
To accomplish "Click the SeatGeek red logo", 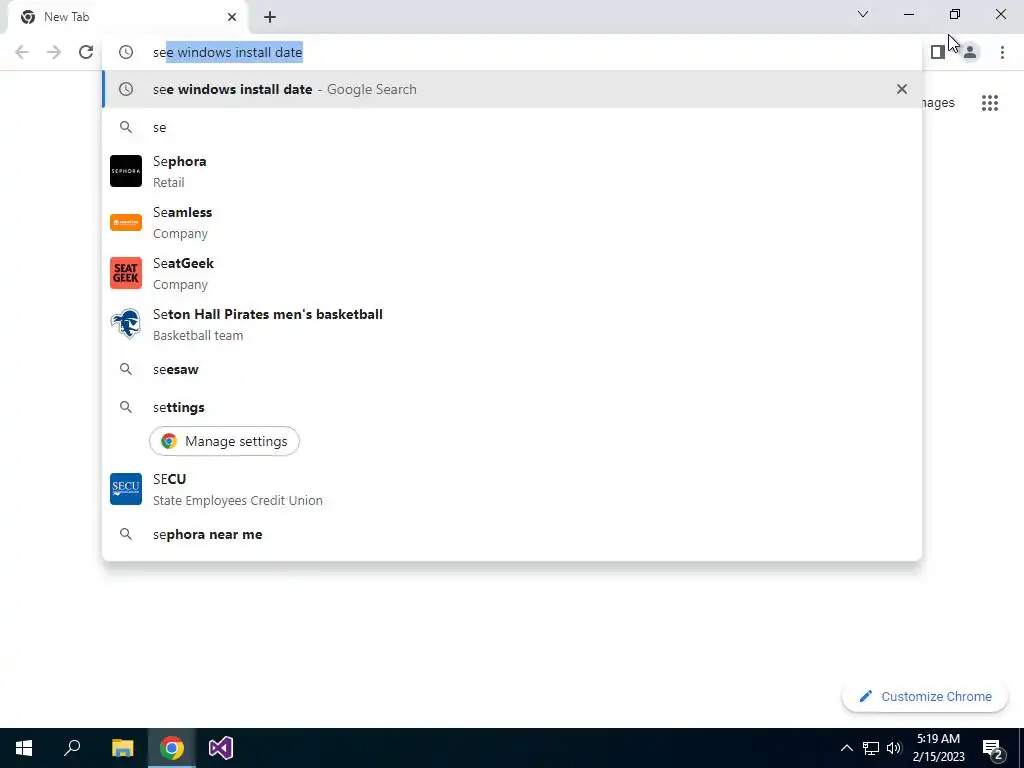I will click(126, 273).
